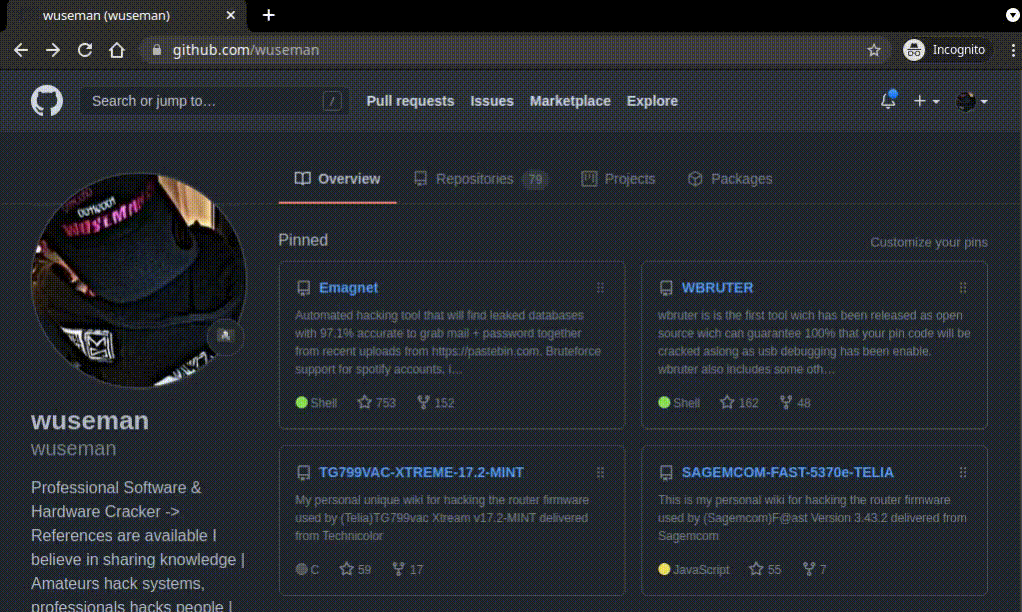The height and width of the screenshot is (612, 1022).
Task: Grab the drag handle on SAGEMCOM-FAST-5370e-TELIA card
Action: click(x=963, y=472)
